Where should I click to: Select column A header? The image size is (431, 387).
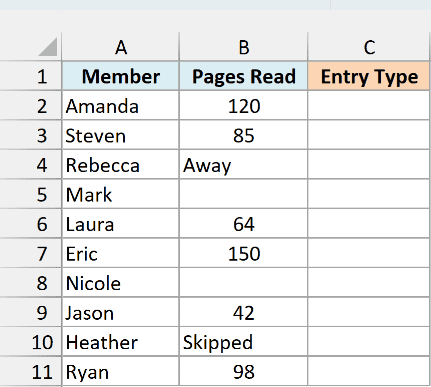point(121,47)
